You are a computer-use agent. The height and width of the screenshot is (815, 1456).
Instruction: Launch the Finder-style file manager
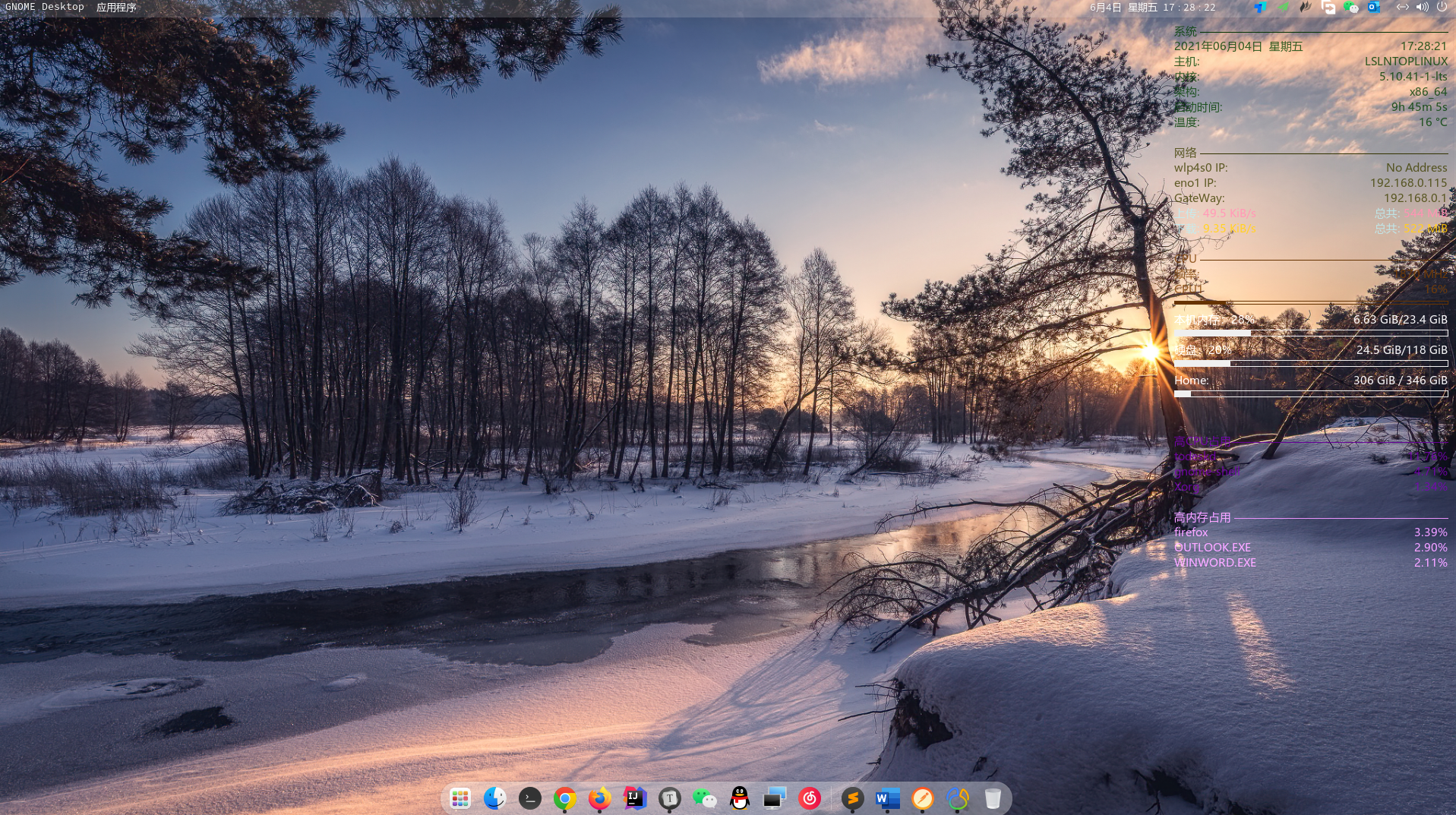pos(494,798)
